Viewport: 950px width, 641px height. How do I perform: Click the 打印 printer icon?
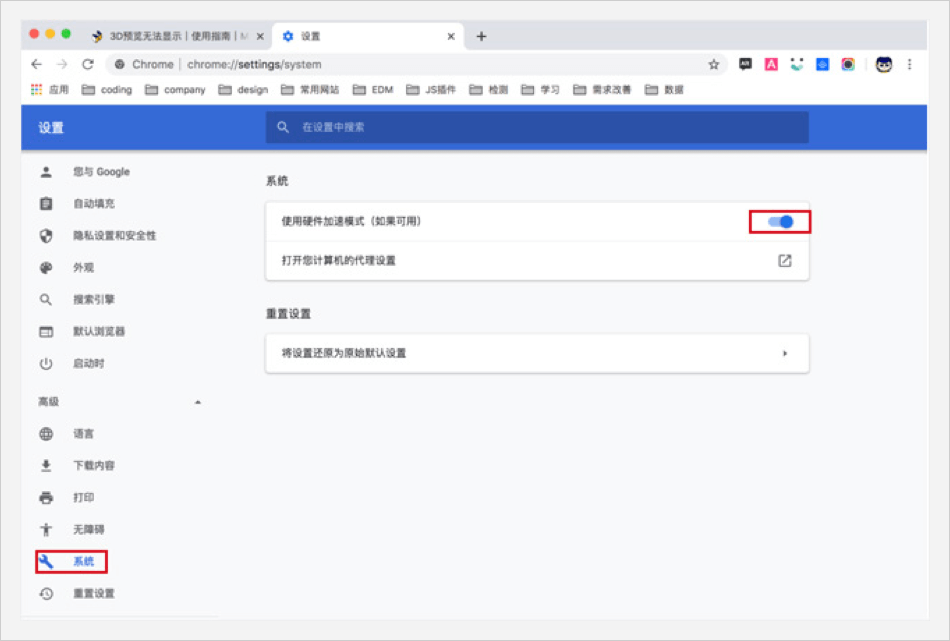[x=46, y=498]
